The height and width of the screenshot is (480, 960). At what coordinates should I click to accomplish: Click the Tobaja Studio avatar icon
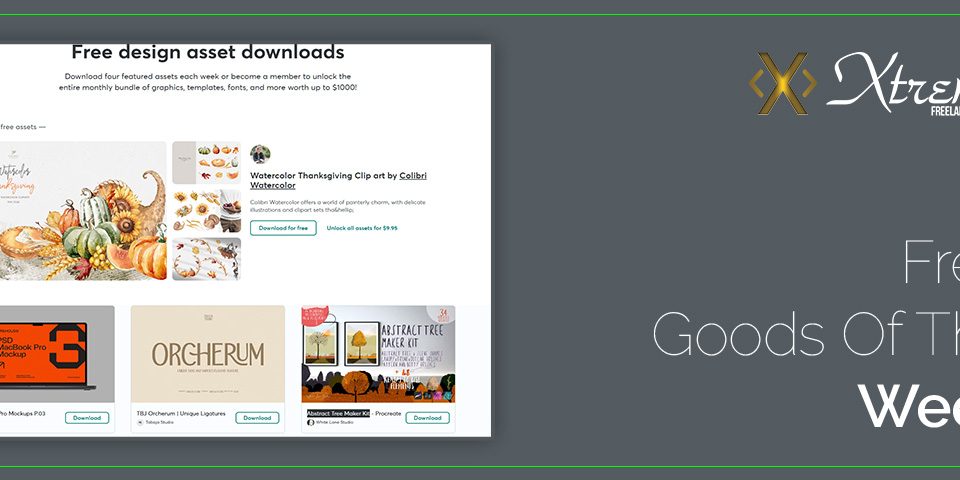click(x=140, y=422)
